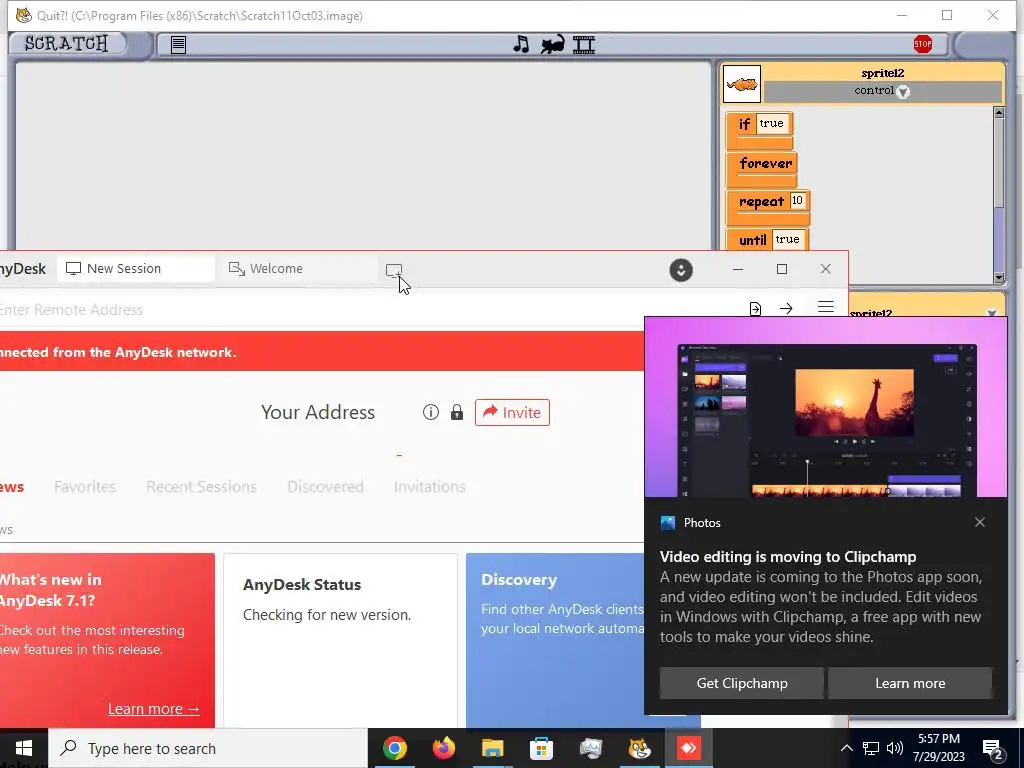Click the Learn more link on What's new card
The width and height of the screenshot is (1024, 768).
(x=153, y=709)
